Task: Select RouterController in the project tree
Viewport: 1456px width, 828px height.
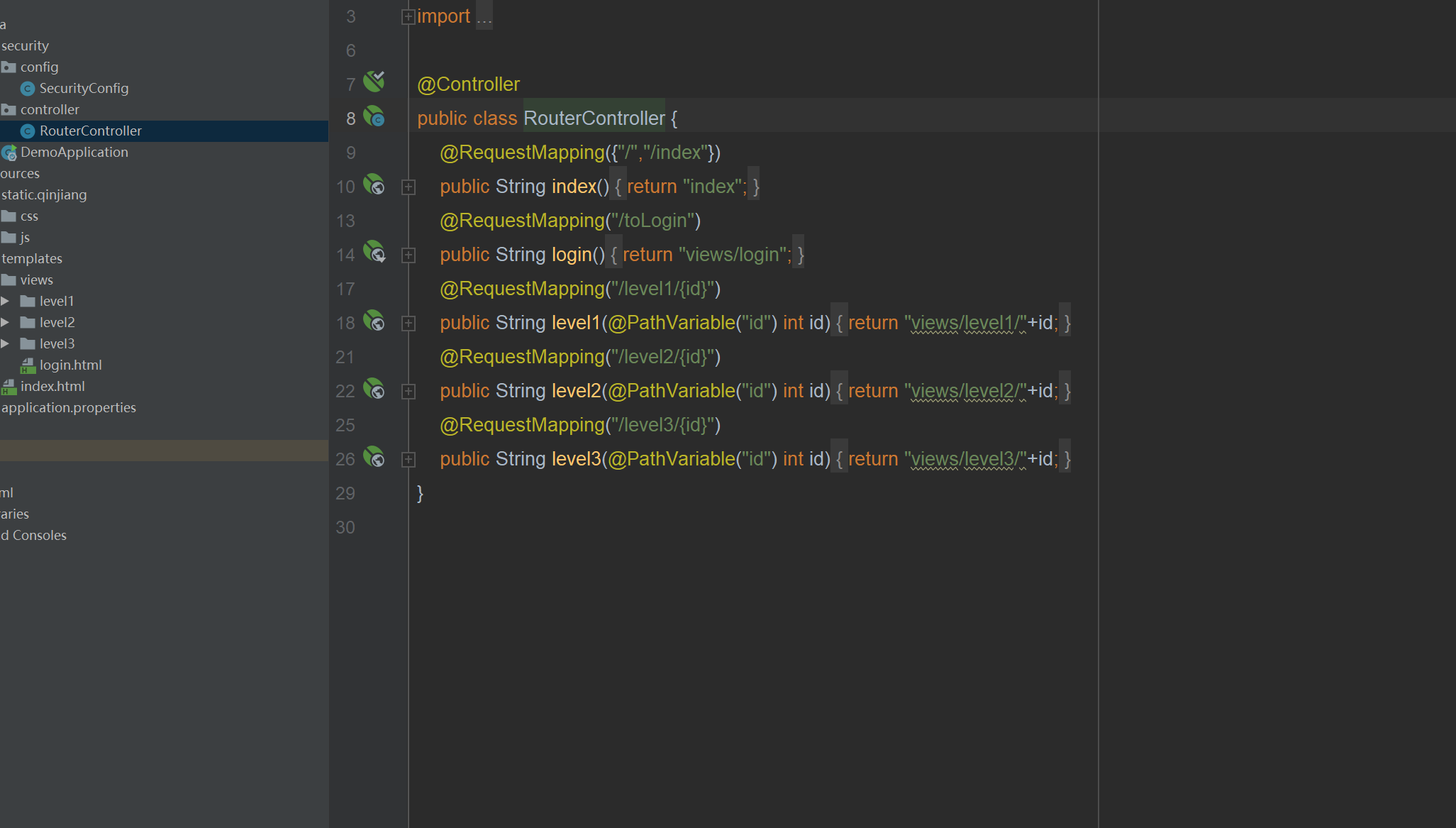Action: coord(91,131)
